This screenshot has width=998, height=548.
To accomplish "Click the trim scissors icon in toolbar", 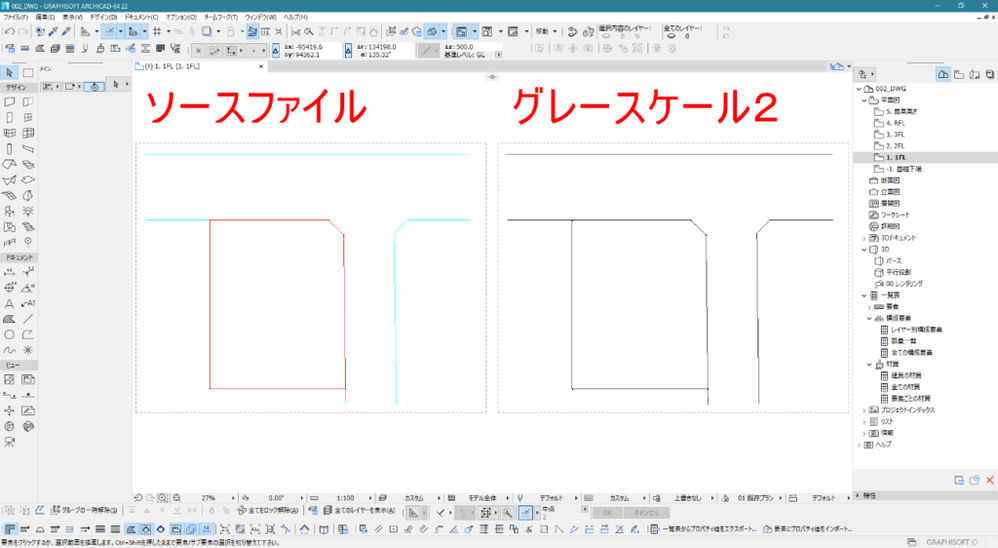I will point(295,31).
